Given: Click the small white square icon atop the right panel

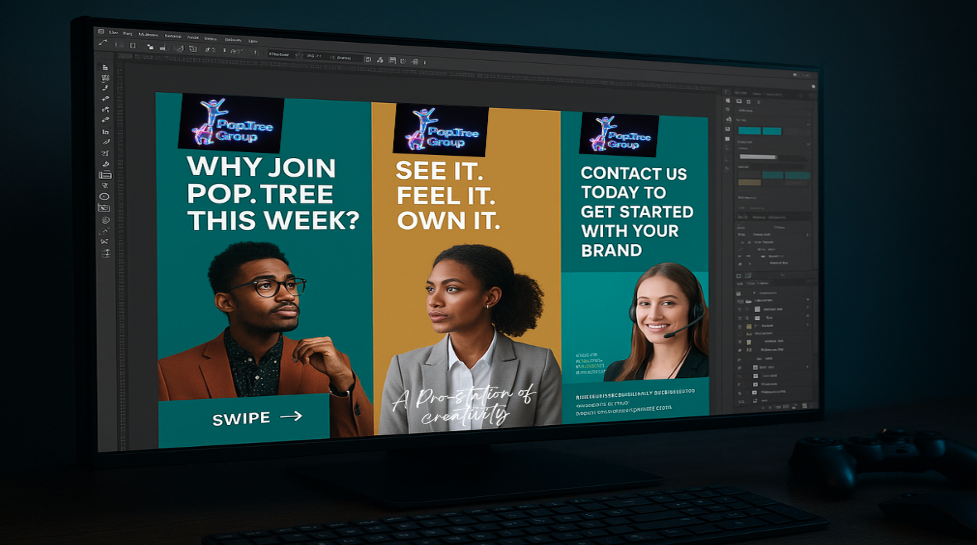Looking at the screenshot, I should [x=813, y=86].
